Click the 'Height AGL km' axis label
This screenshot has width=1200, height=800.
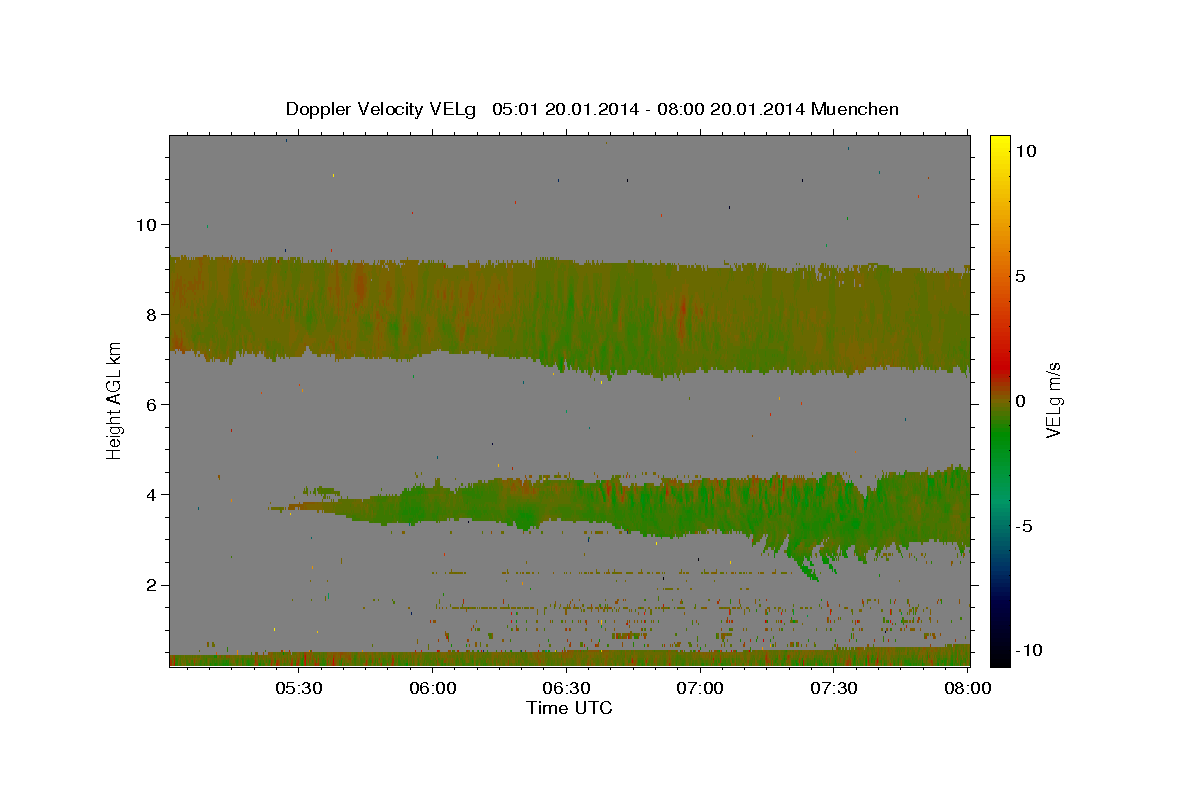tap(115, 399)
